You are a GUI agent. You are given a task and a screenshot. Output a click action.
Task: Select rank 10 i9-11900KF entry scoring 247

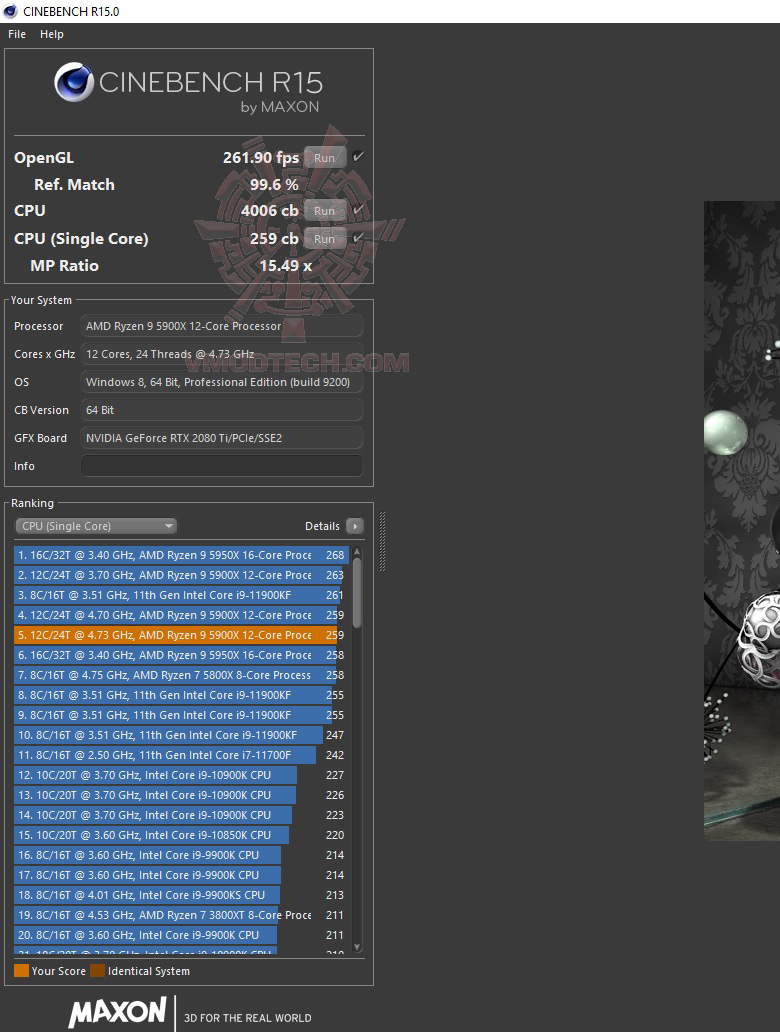181,735
